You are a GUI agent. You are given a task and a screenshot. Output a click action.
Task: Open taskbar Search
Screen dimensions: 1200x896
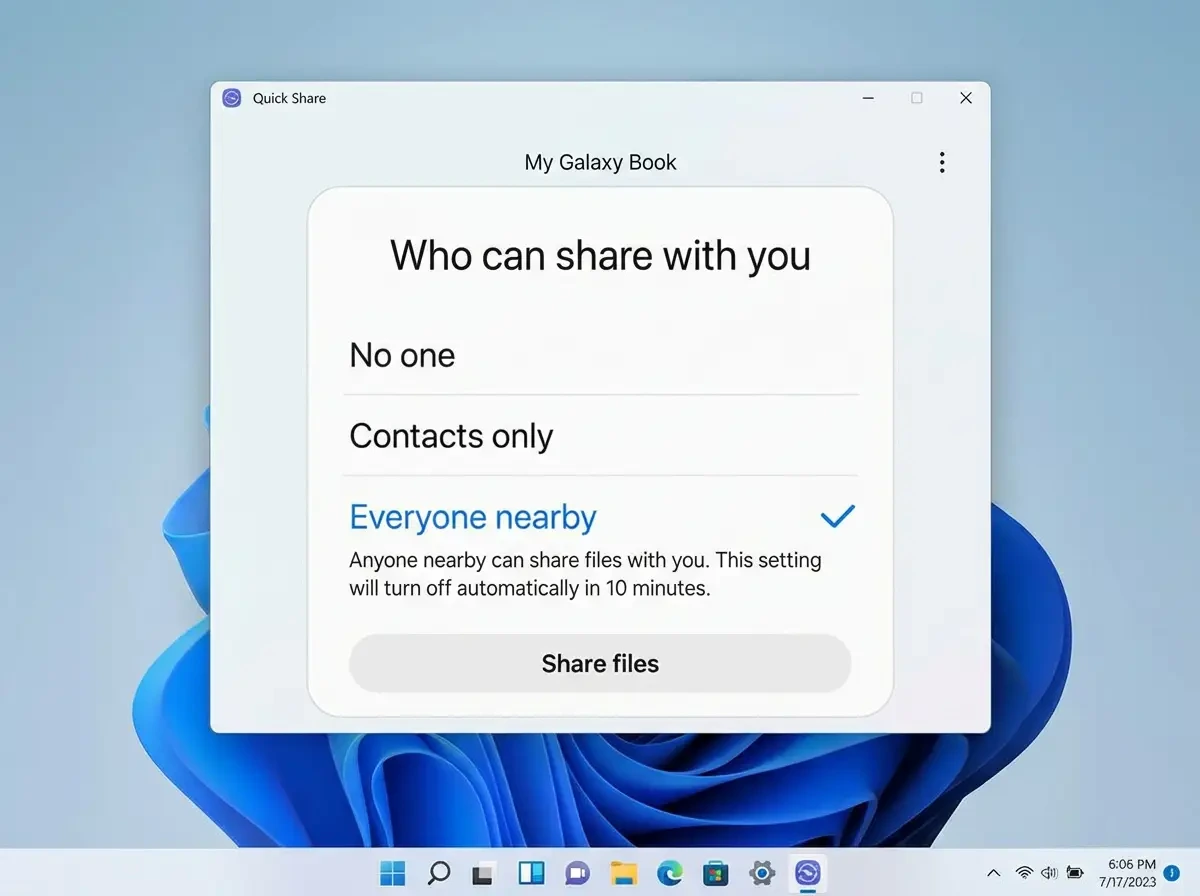coord(438,873)
